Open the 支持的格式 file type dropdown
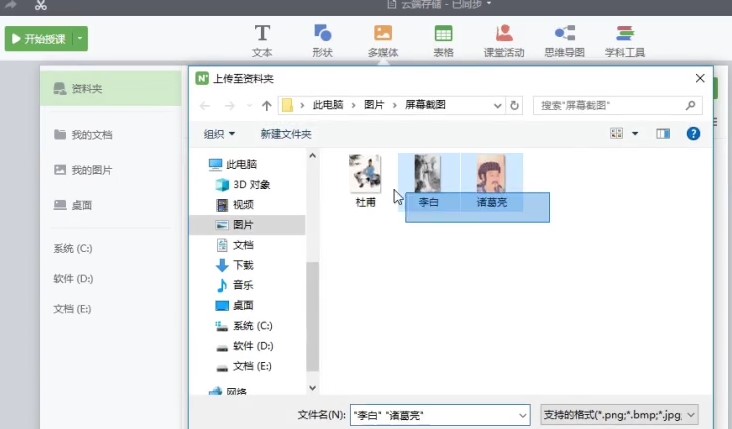The height and width of the screenshot is (429, 732). click(x=619, y=415)
